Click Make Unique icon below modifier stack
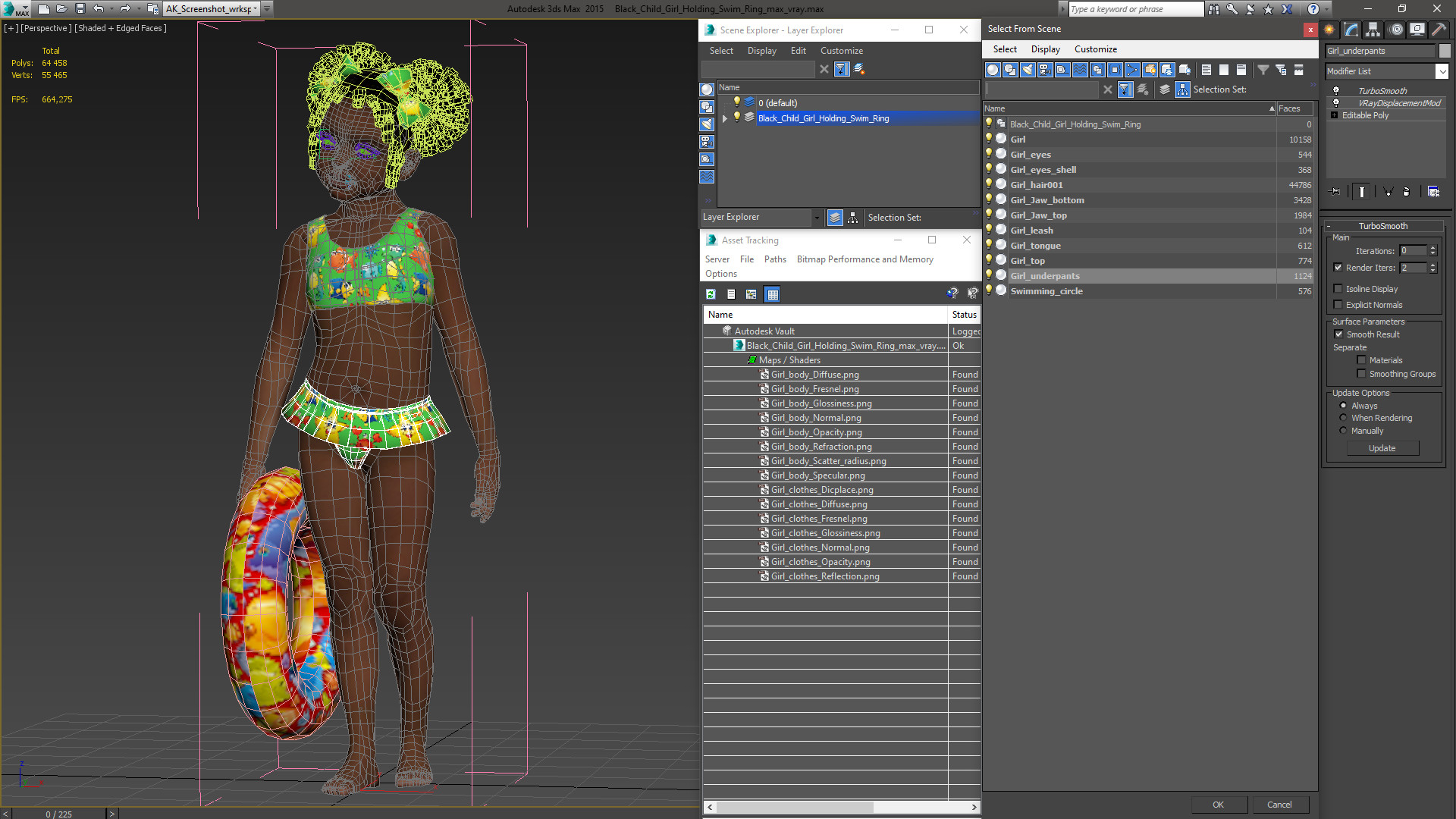The width and height of the screenshot is (1456, 819). click(x=1388, y=192)
